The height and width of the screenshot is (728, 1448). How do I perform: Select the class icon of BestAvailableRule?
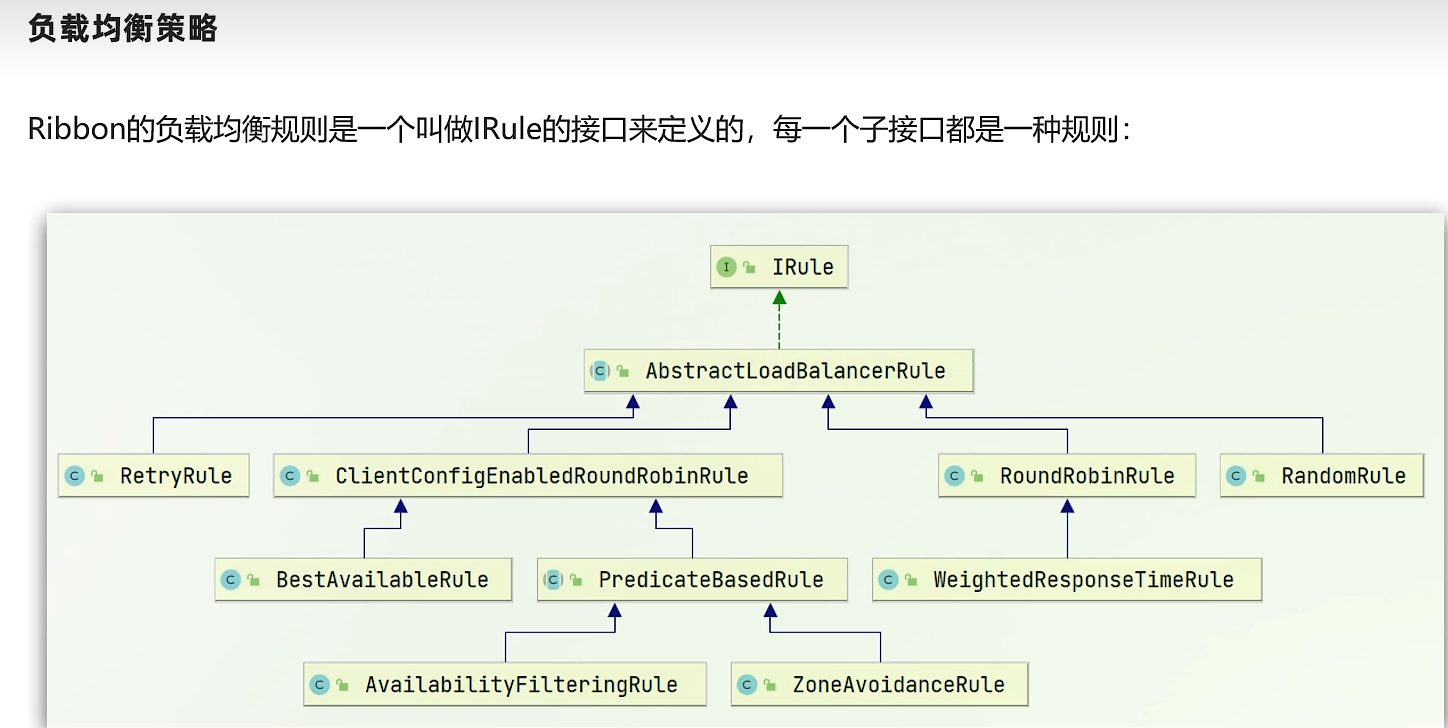pyautogui.click(x=231, y=579)
